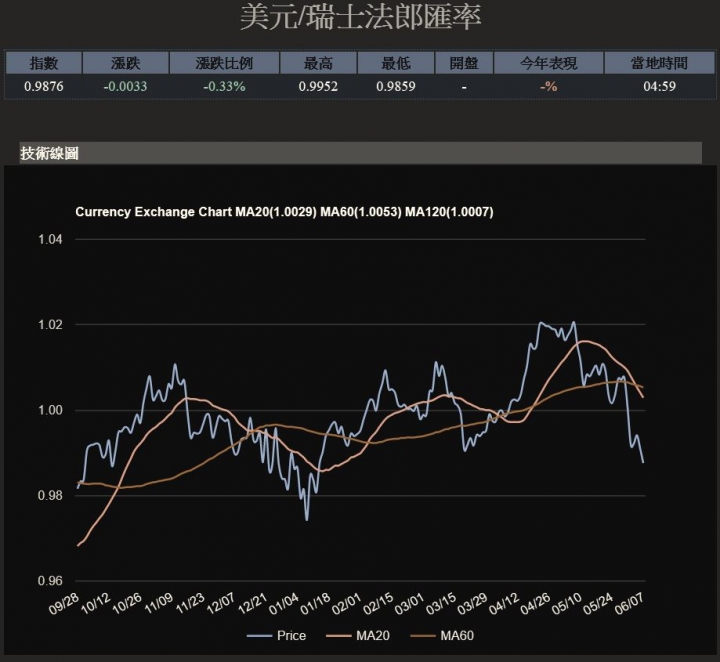Click the 1.02 y-axis label

click(50, 325)
